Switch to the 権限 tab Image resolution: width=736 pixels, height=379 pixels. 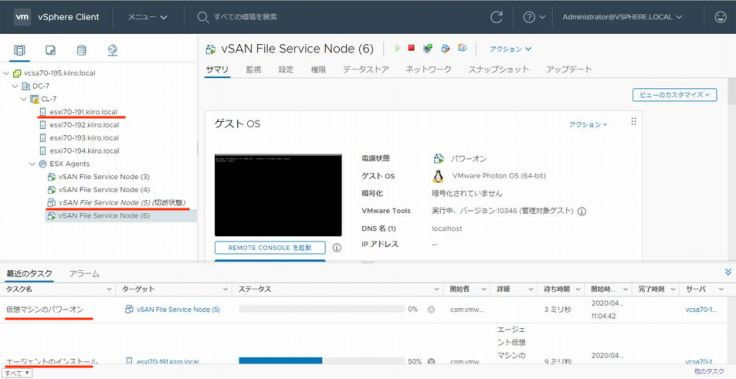click(318, 70)
